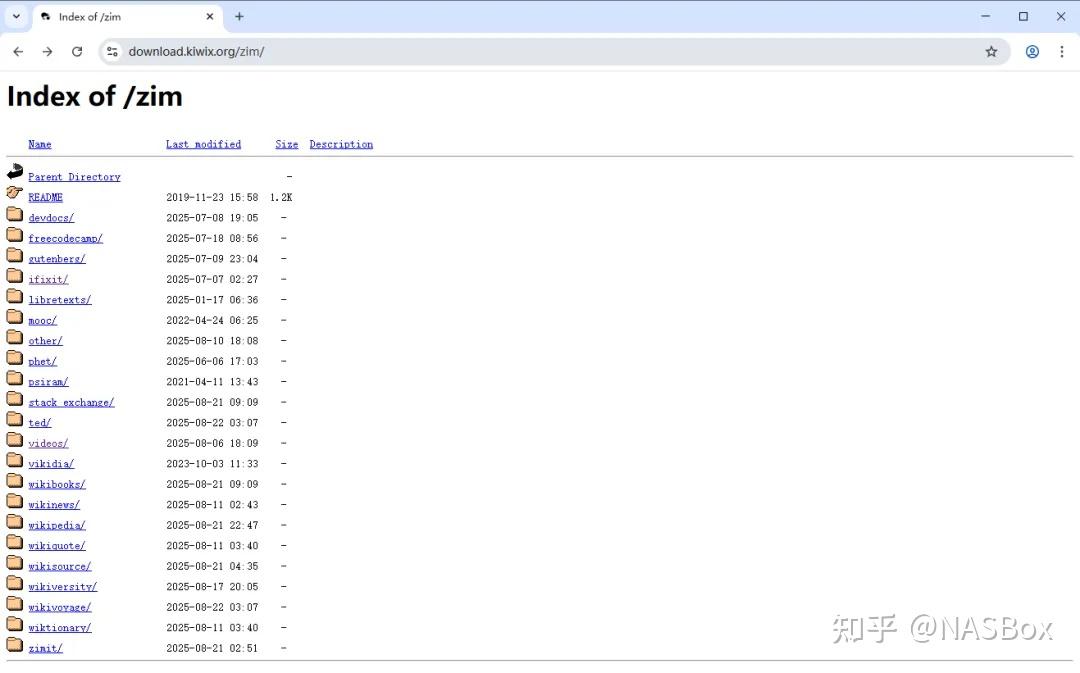Click the mooc date '2022-04-24 06:25'
The height and width of the screenshot is (673, 1080).
click(x=212, y=320)
